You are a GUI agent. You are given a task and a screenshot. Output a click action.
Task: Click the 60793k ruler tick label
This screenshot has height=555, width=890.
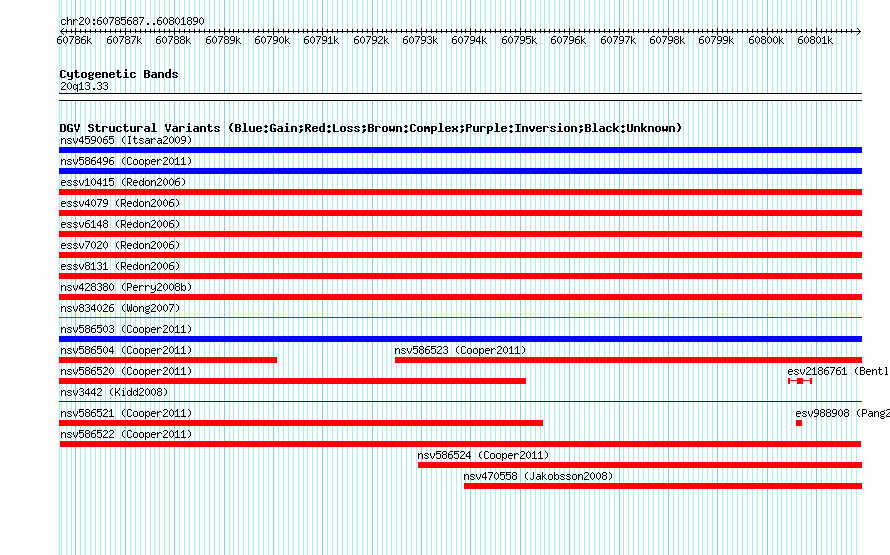point(420,40)
